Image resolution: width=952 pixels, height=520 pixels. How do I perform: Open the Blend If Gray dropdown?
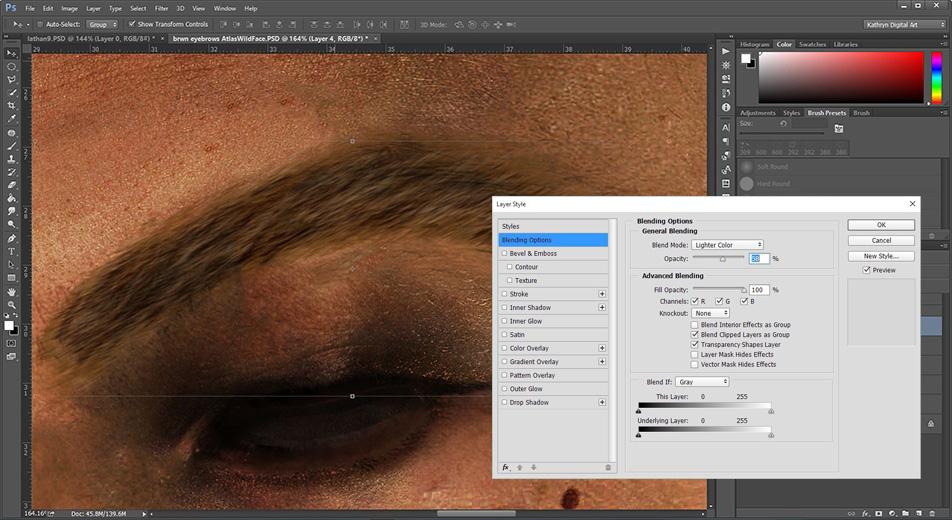pos(702,382)
